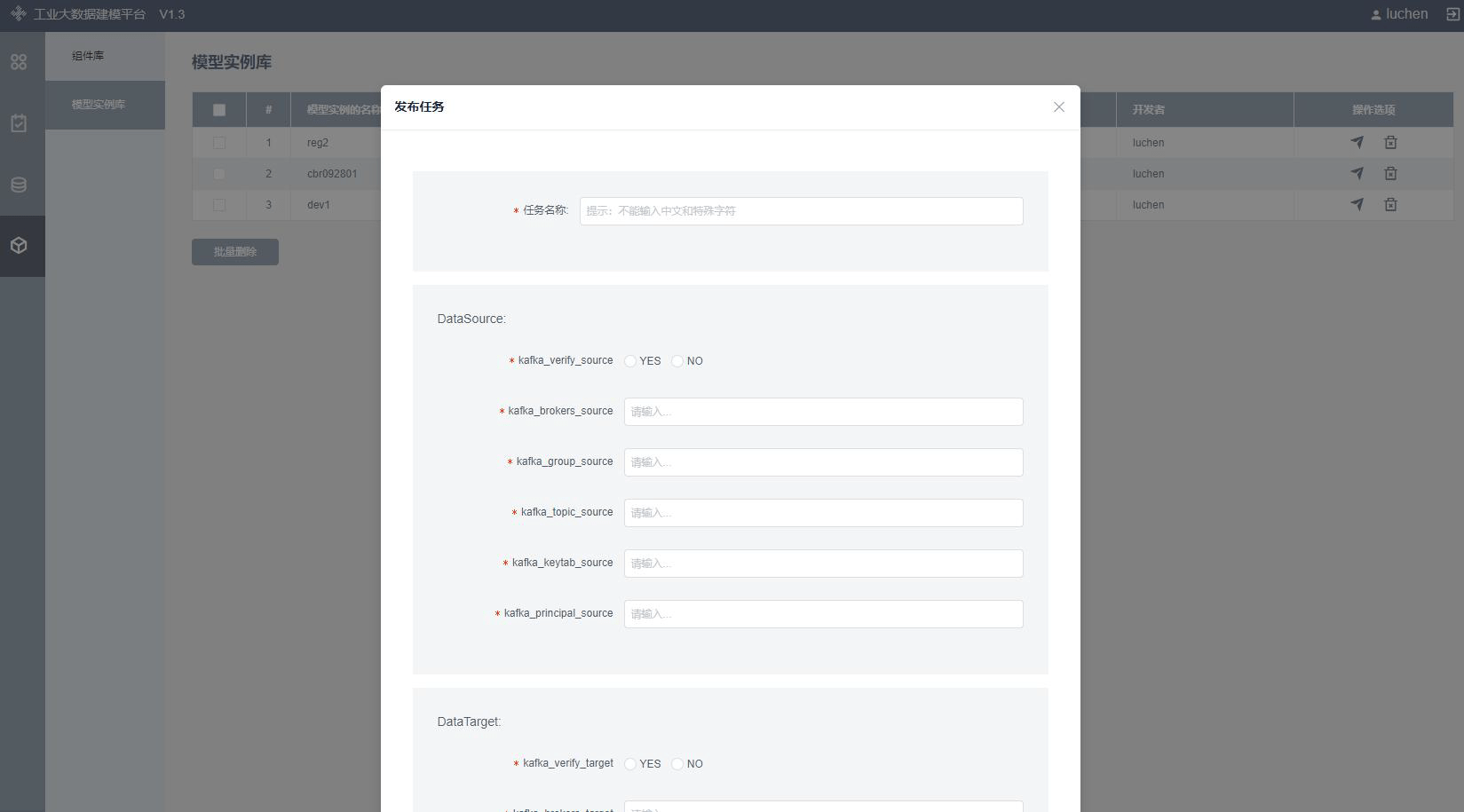Toggle the select-all checkbox in table header

pyautogui.click(x=219, y=110)
